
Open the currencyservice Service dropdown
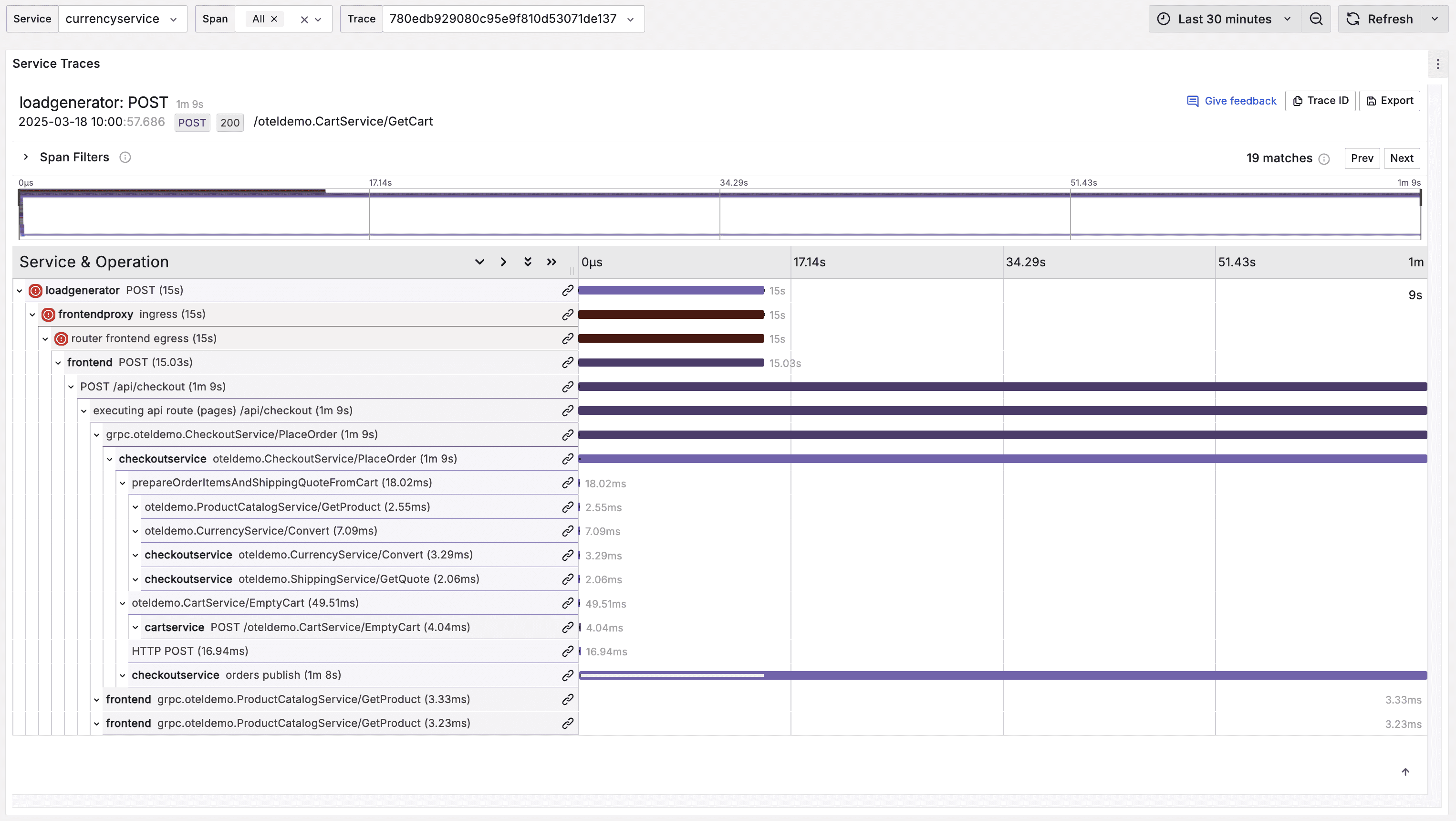coord(122,19)
